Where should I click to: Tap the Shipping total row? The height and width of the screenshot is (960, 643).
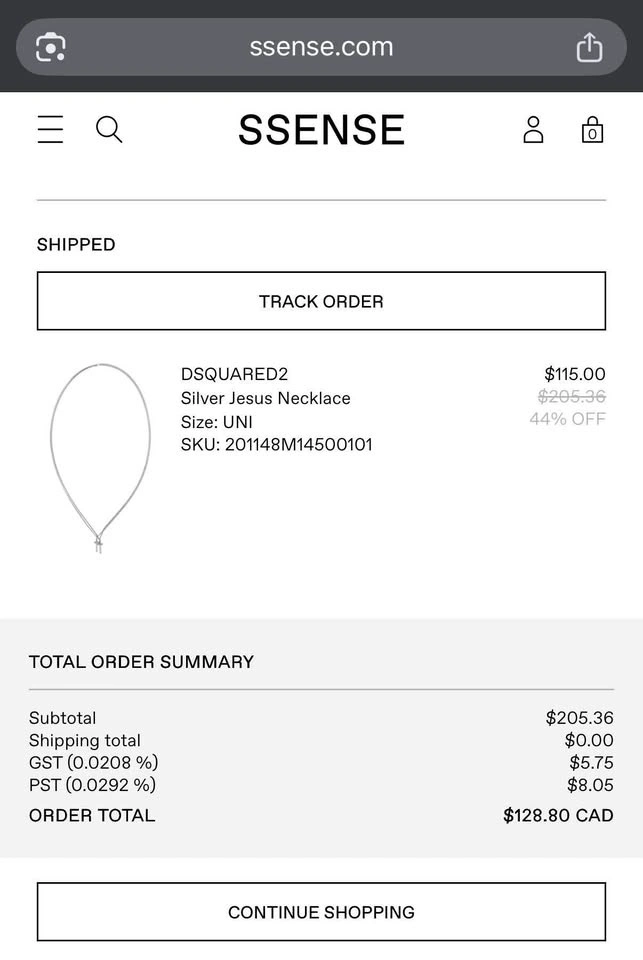[x=85, y=741]
